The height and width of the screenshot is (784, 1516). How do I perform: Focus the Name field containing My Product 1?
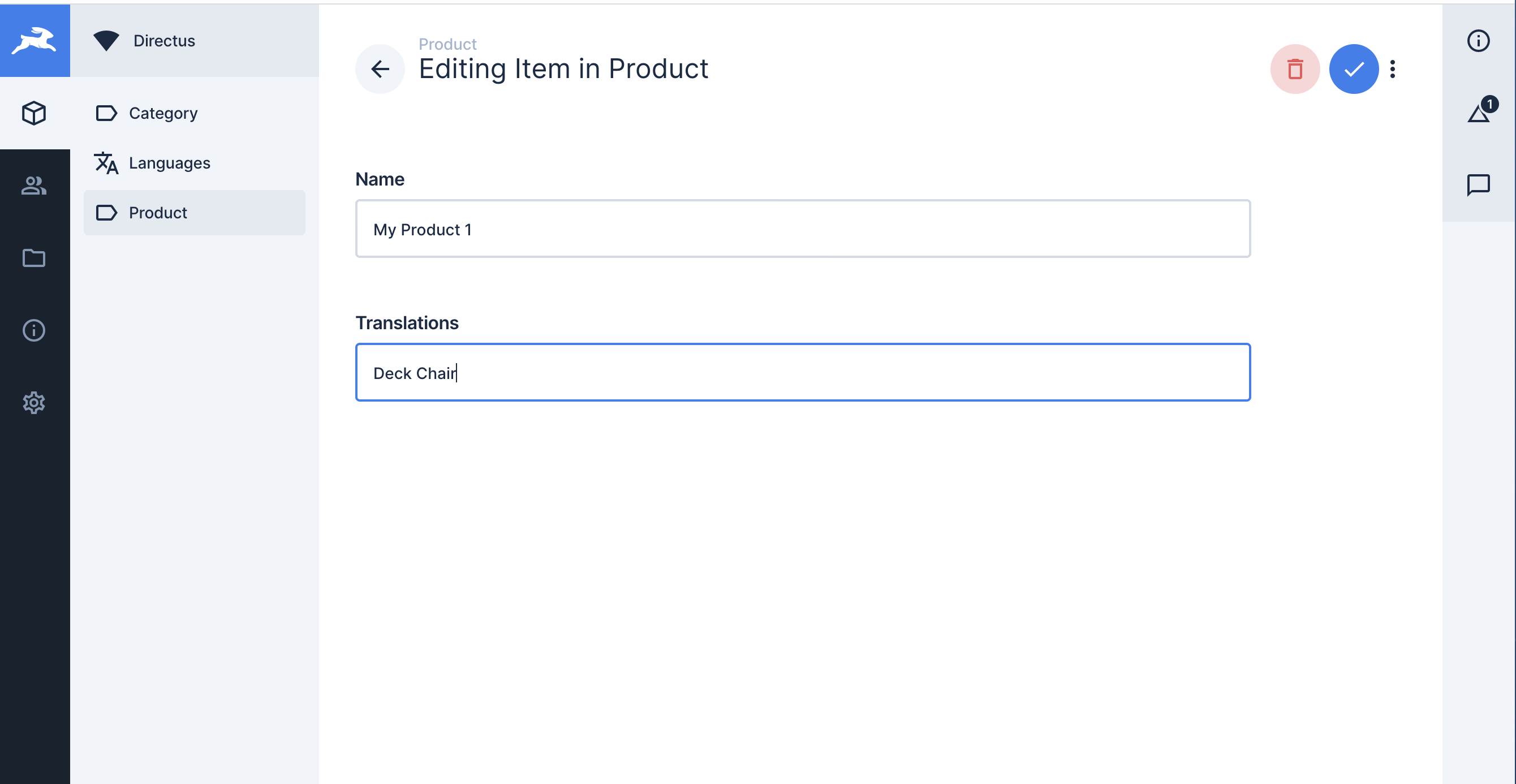click(x=803, y=229)
